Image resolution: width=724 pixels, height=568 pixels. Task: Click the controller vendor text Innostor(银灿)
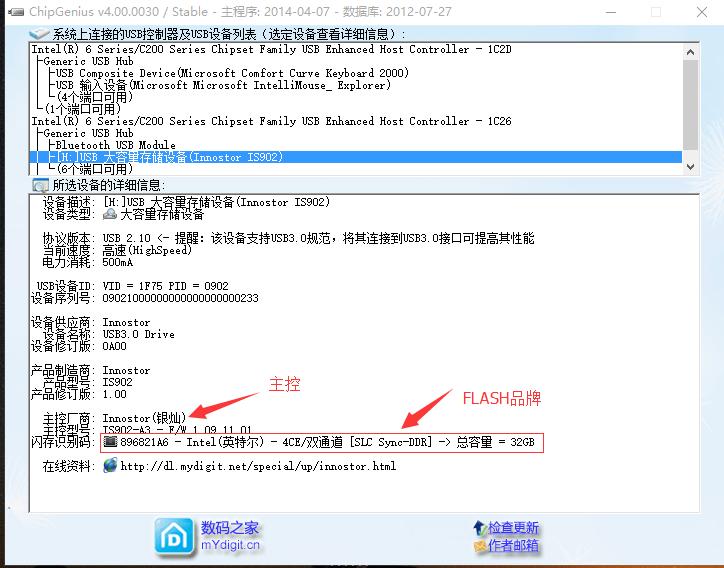[x=144, y=418]
